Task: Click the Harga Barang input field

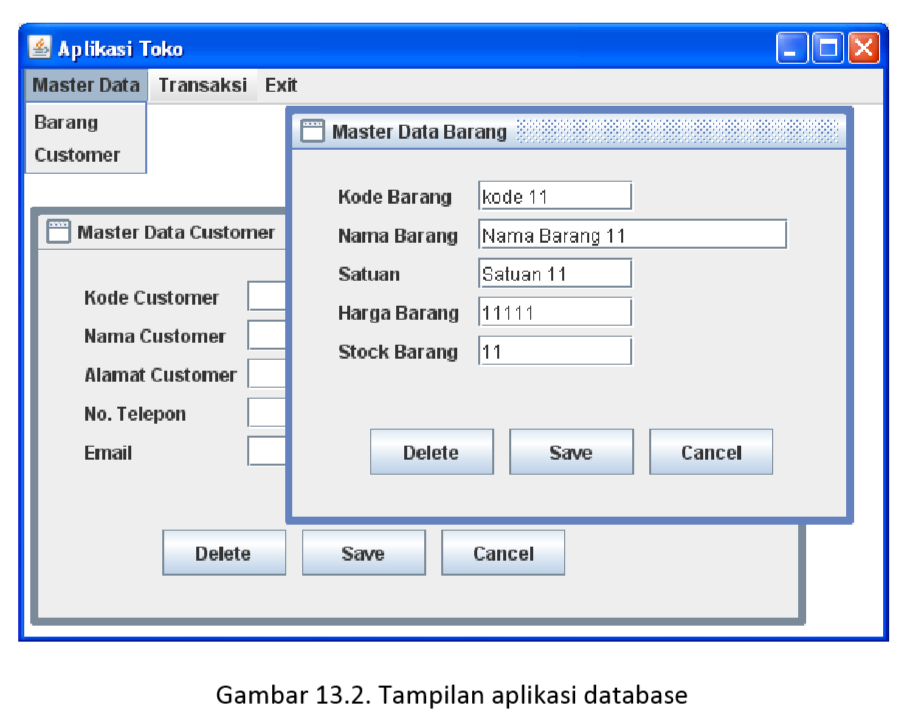Action: click(554, 312)
